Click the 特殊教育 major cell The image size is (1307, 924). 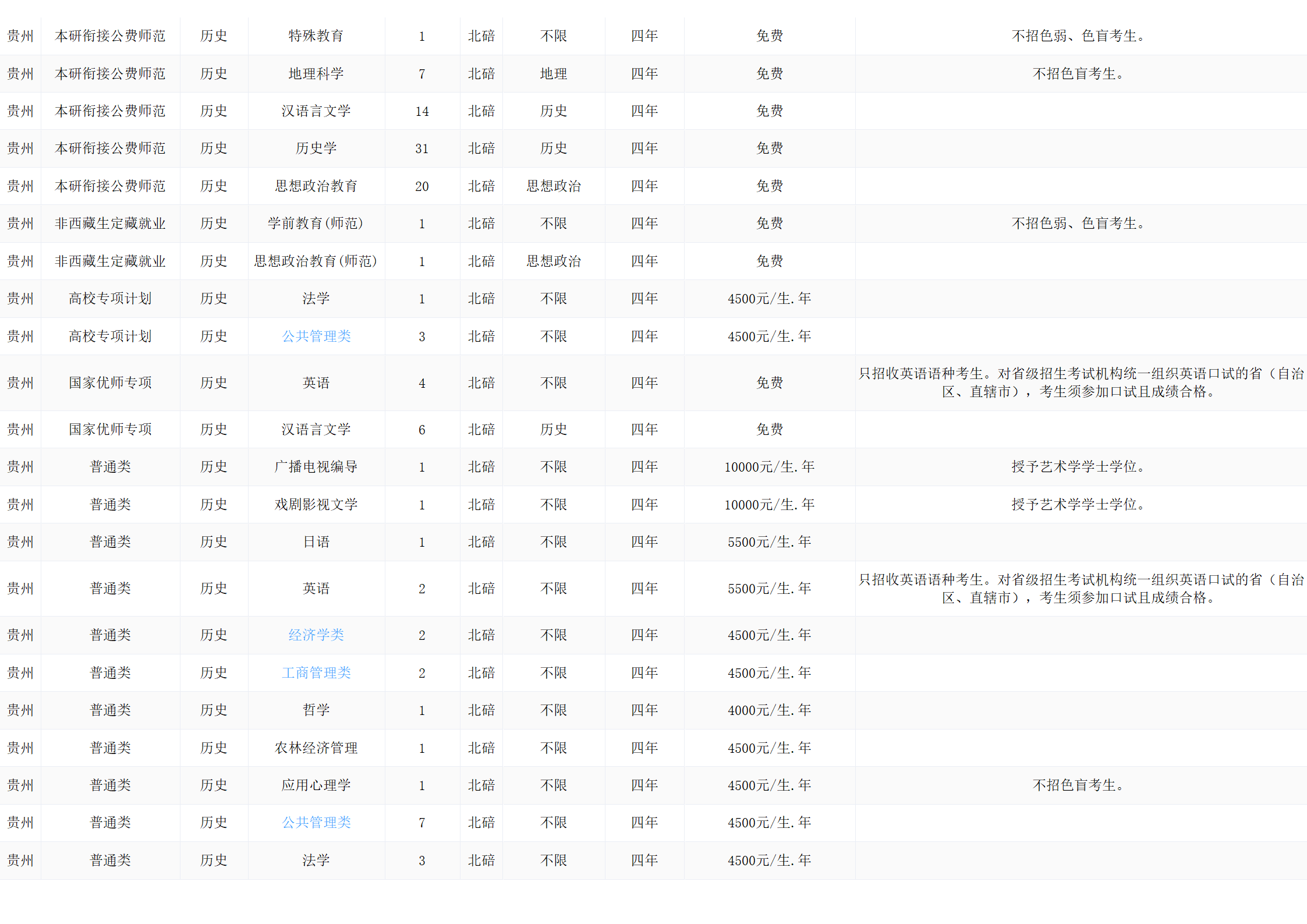pos(316,36)
